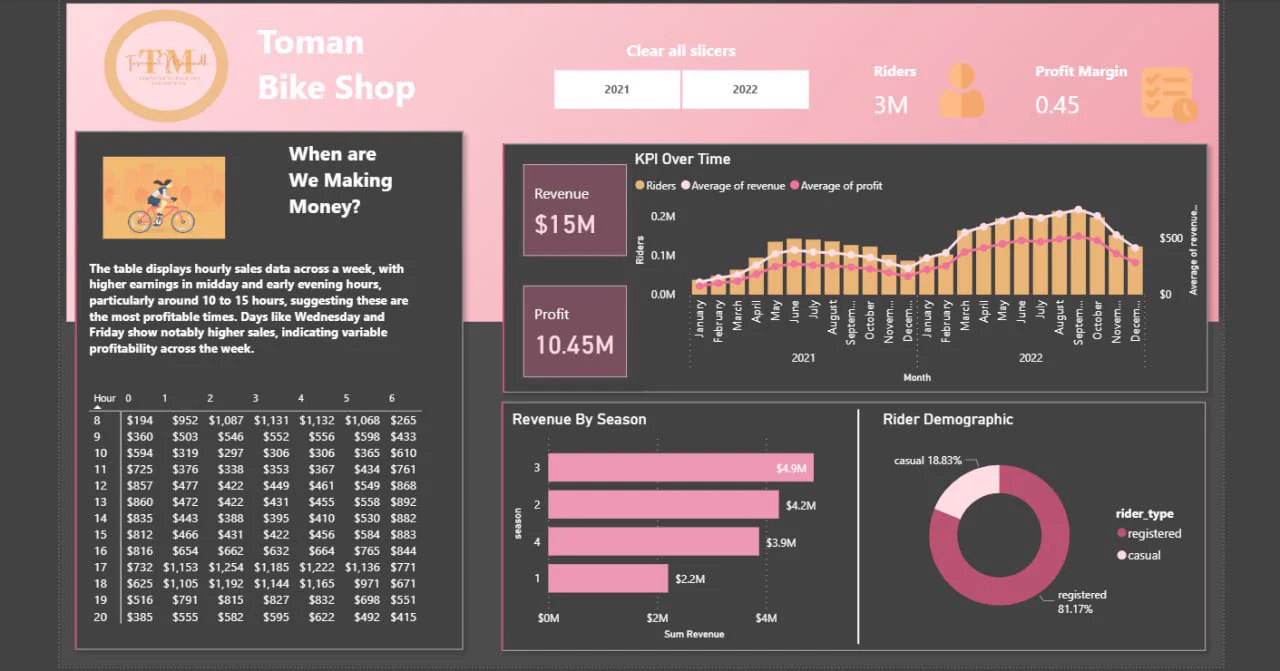Click the $892 table cell
This screenshot has height=671, width=1280.
tap(403, 503)
